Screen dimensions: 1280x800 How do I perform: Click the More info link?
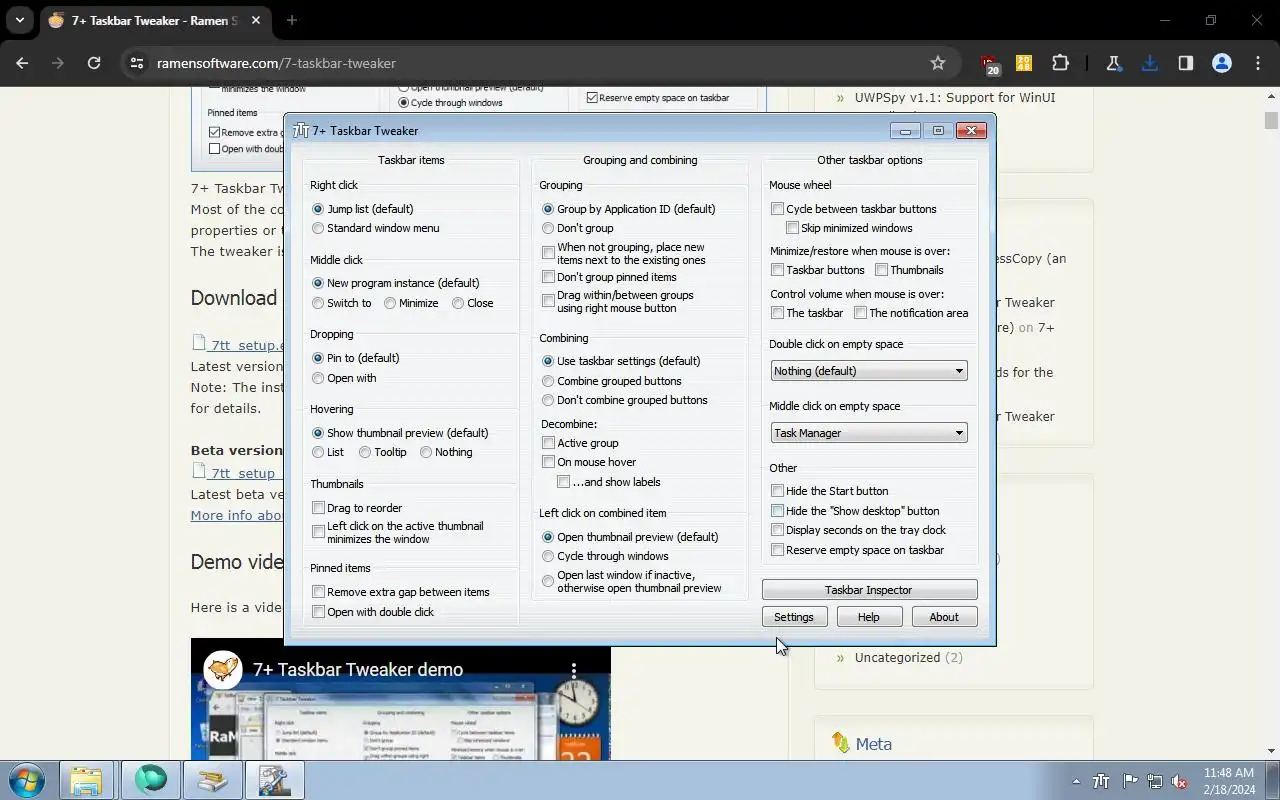(237, 515)
